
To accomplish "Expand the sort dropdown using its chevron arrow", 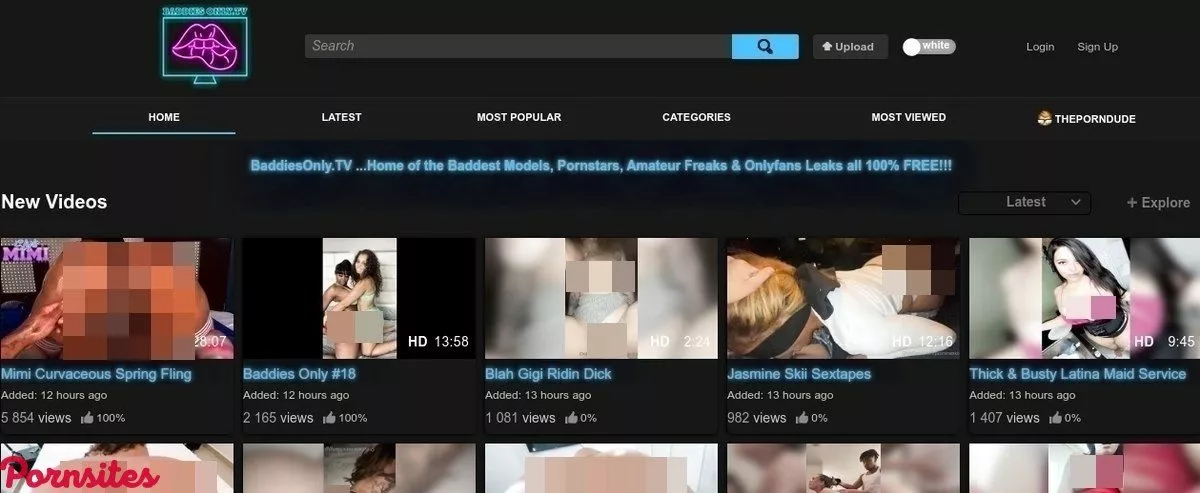I will click(1076, 203).
